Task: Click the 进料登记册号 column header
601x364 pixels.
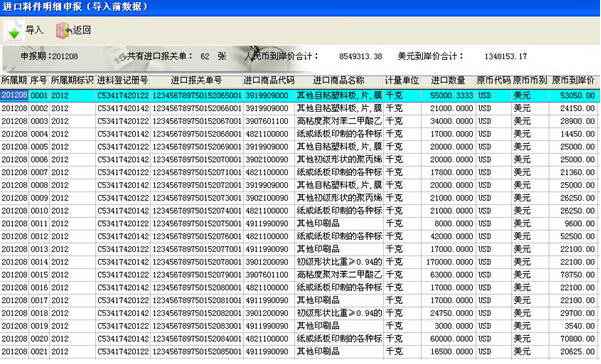Action: 123,80
